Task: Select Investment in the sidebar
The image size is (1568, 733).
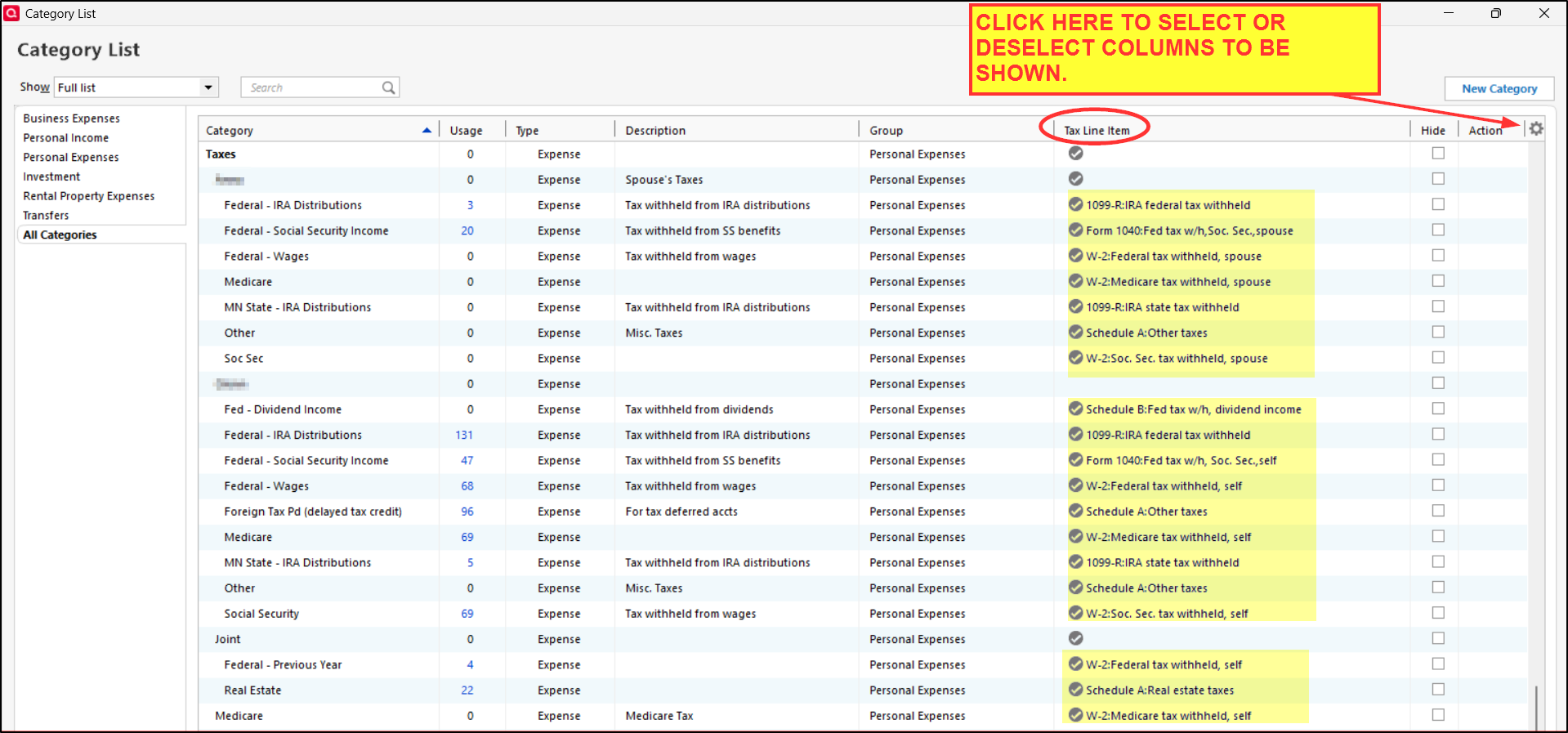Action: [51, 177]
